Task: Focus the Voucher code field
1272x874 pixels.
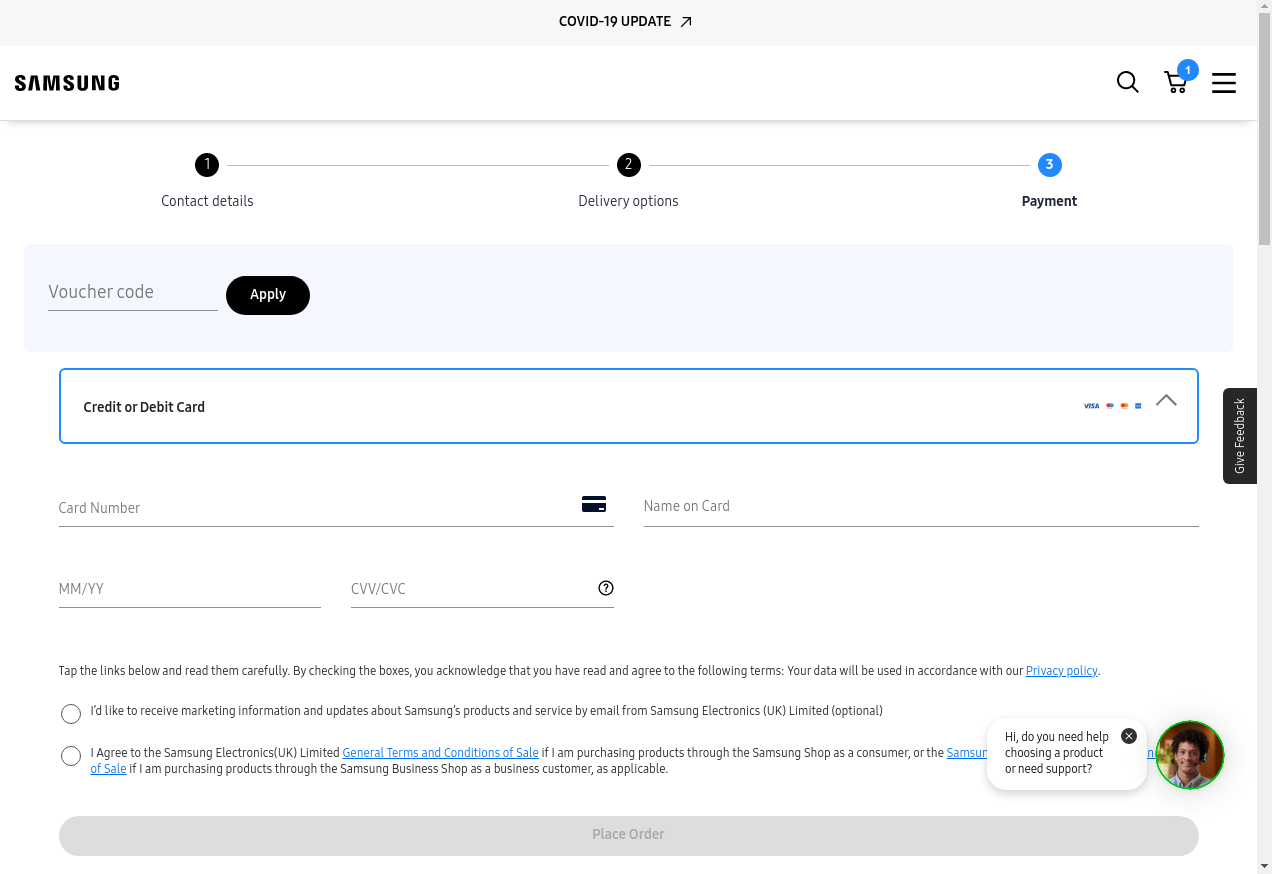Action: pyautogui.click(x=132, y=292)
